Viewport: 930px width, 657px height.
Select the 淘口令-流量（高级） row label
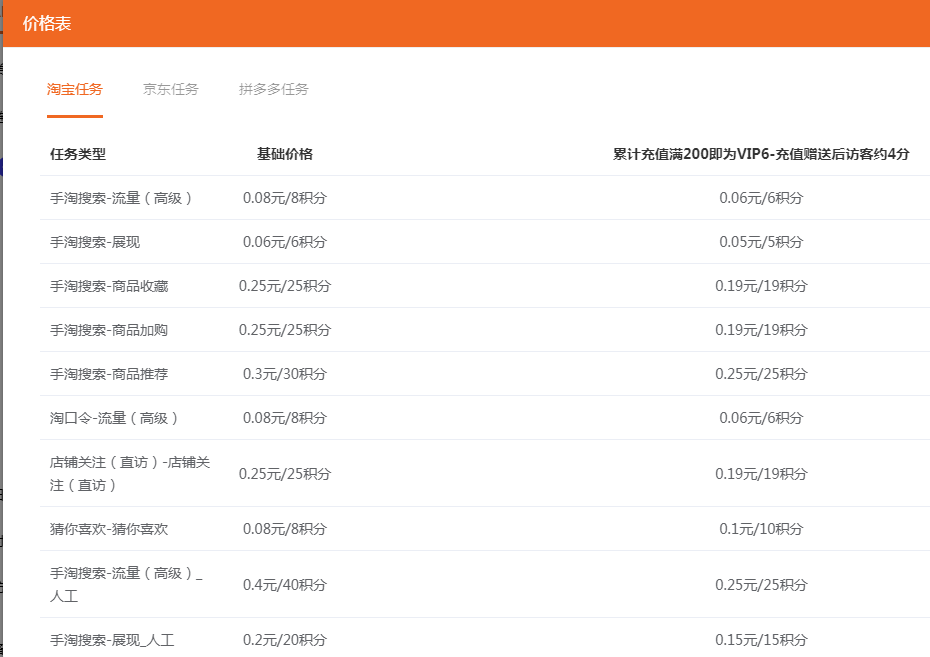(114, 418)
